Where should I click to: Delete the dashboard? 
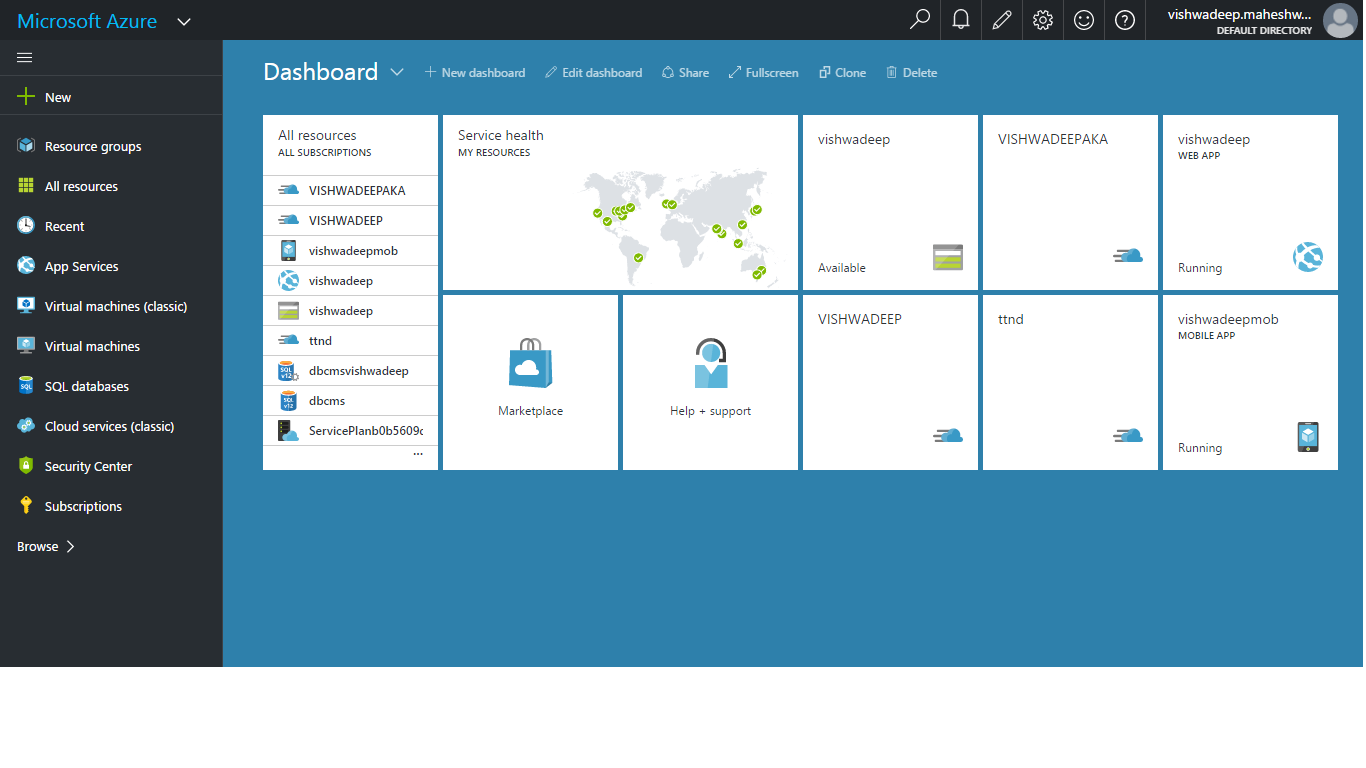(911, 72)
